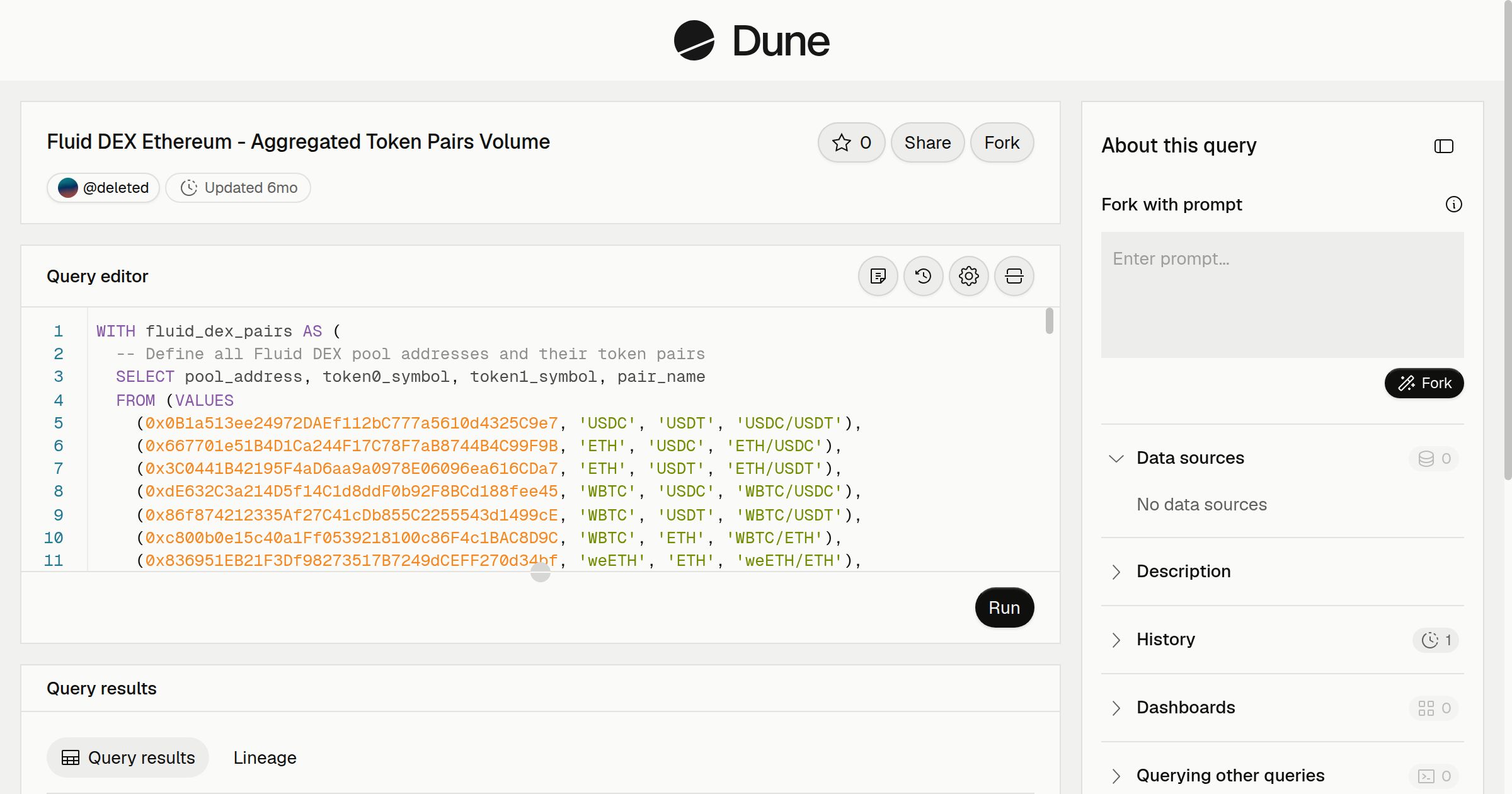Click the editor resize handle
Viewport: 1512px width, 794px height.
(540, 572)
